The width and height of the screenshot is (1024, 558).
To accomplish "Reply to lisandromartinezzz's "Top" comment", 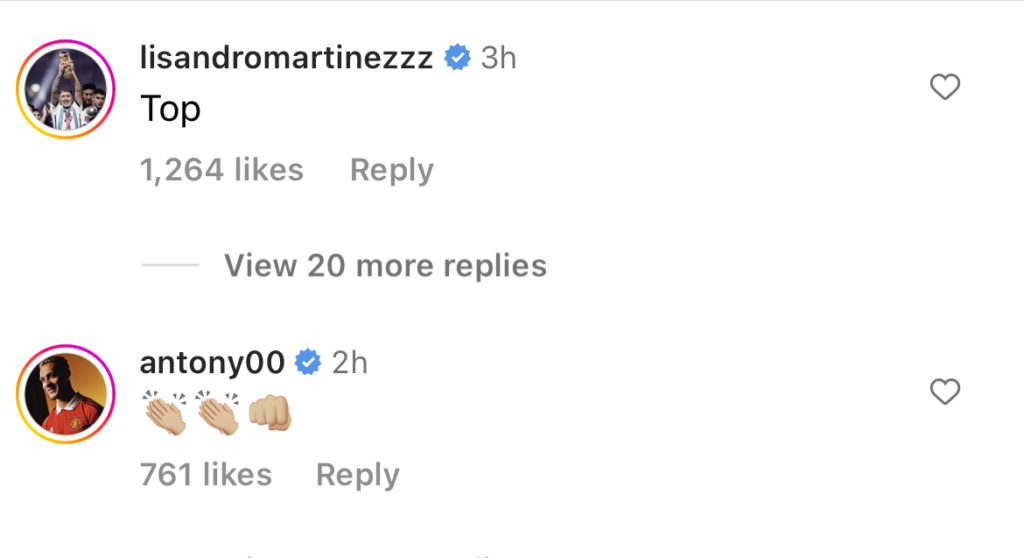I will pos(392,171).
